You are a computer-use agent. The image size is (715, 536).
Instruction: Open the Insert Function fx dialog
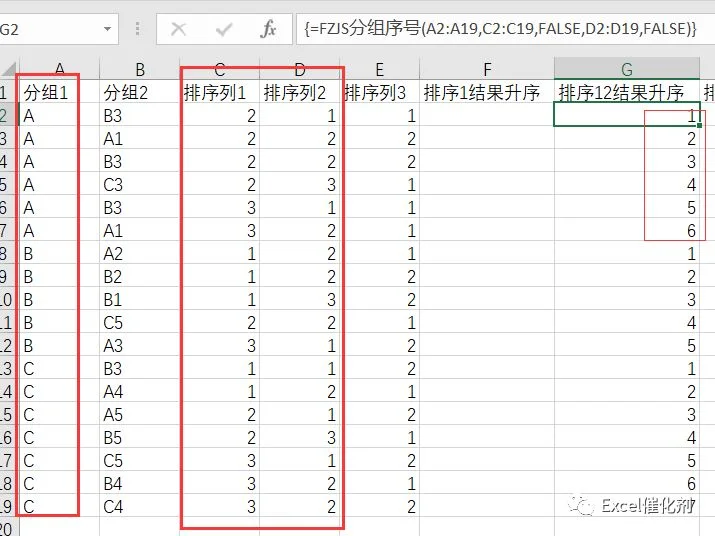point(268,29)
